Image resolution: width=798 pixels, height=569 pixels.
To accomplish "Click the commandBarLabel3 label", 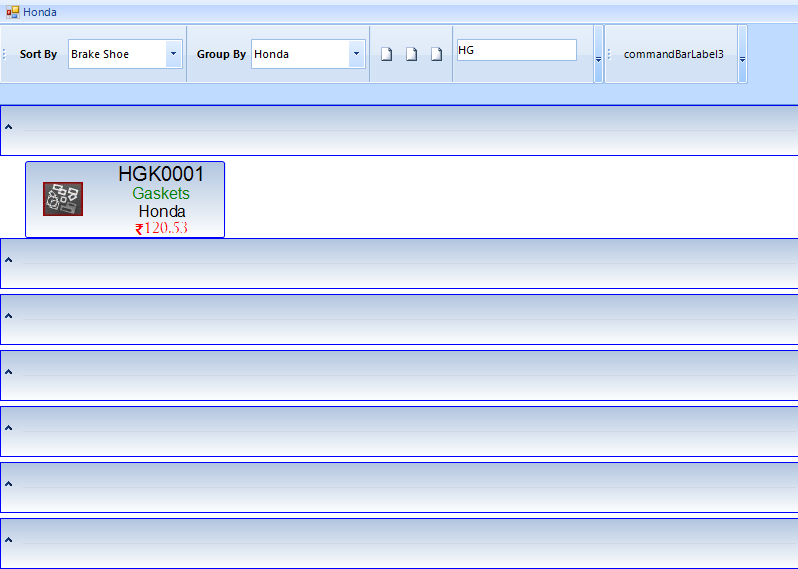I will coord(673,54).
